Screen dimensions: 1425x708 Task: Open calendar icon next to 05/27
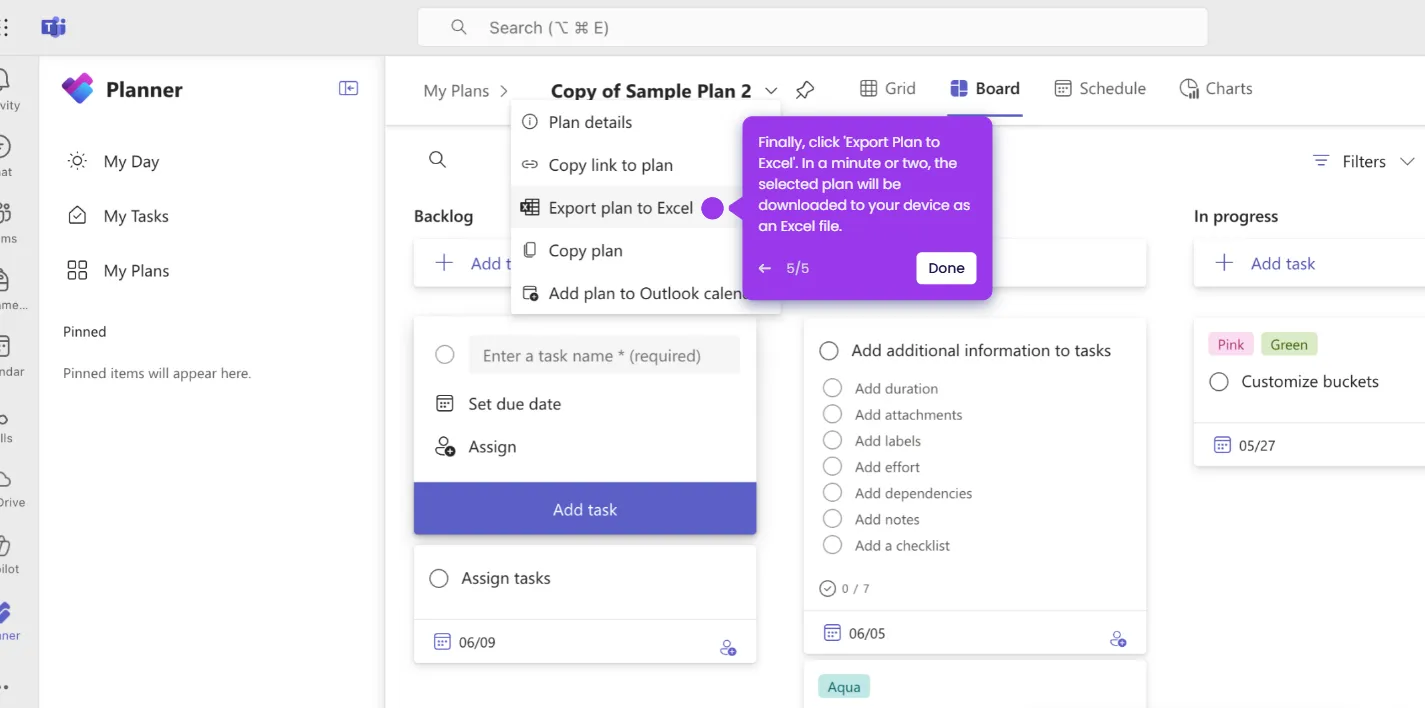click(1222, 445)
